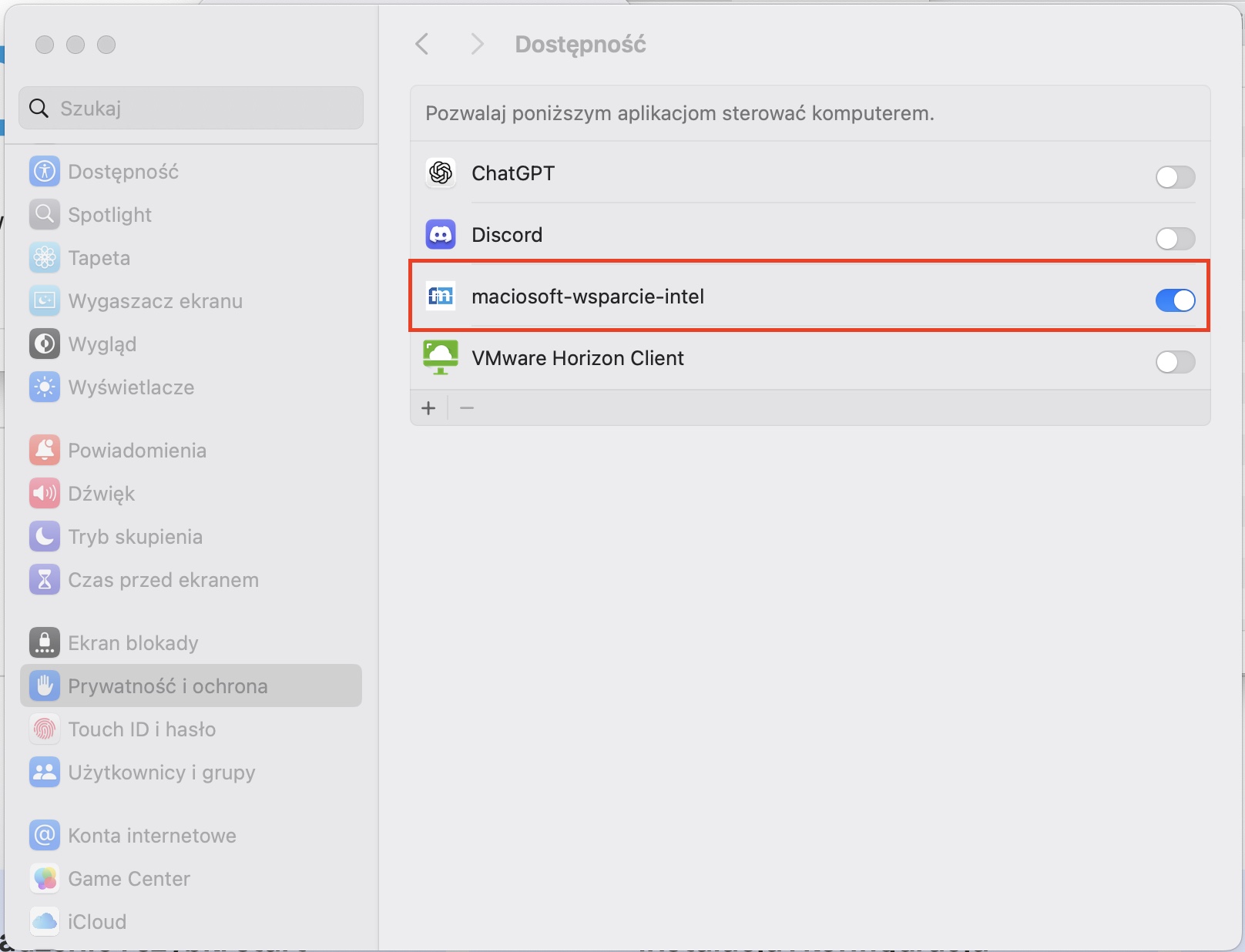Click the VMware Horizon Client icon

click(441, 358)
